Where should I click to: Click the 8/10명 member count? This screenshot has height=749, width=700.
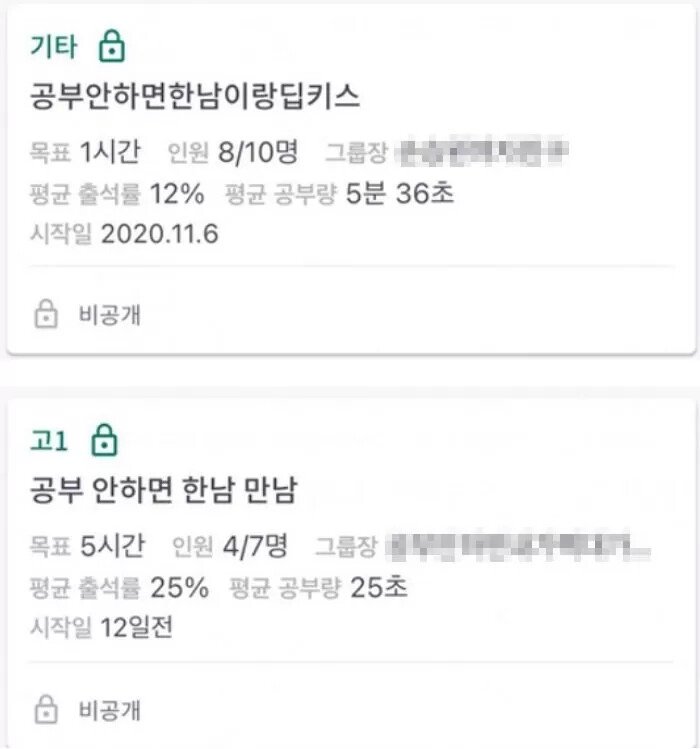click(258, 153)
